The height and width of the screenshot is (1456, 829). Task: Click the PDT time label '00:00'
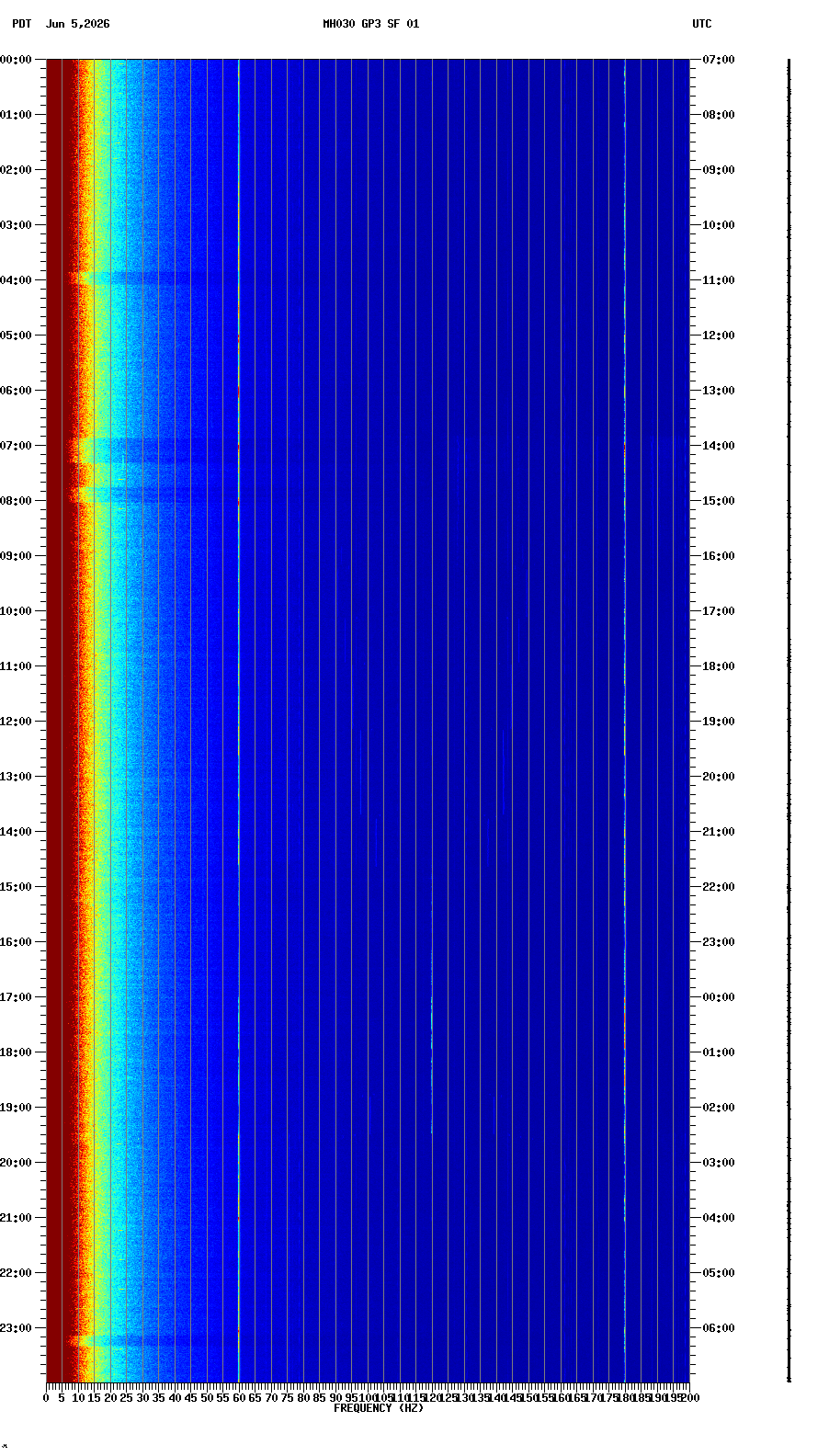(x=16, y=60)
